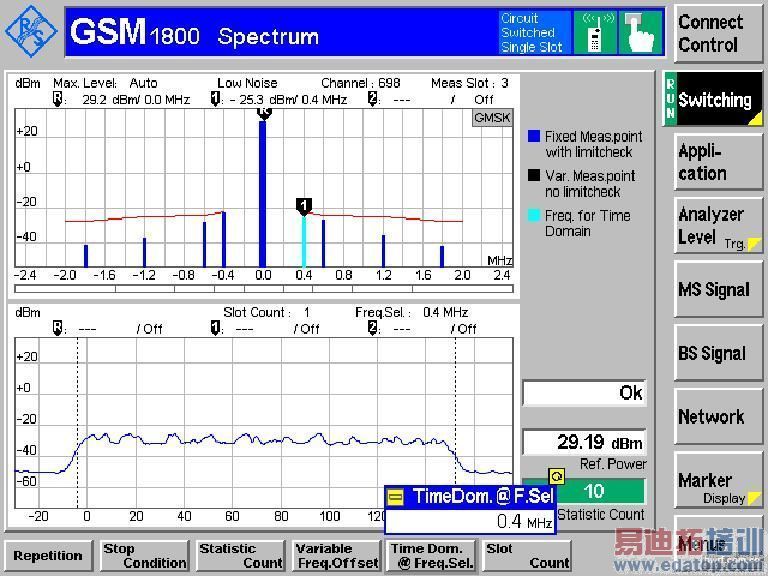Open Network settings
The image size is (768, 576).
(x=718, y=417)
